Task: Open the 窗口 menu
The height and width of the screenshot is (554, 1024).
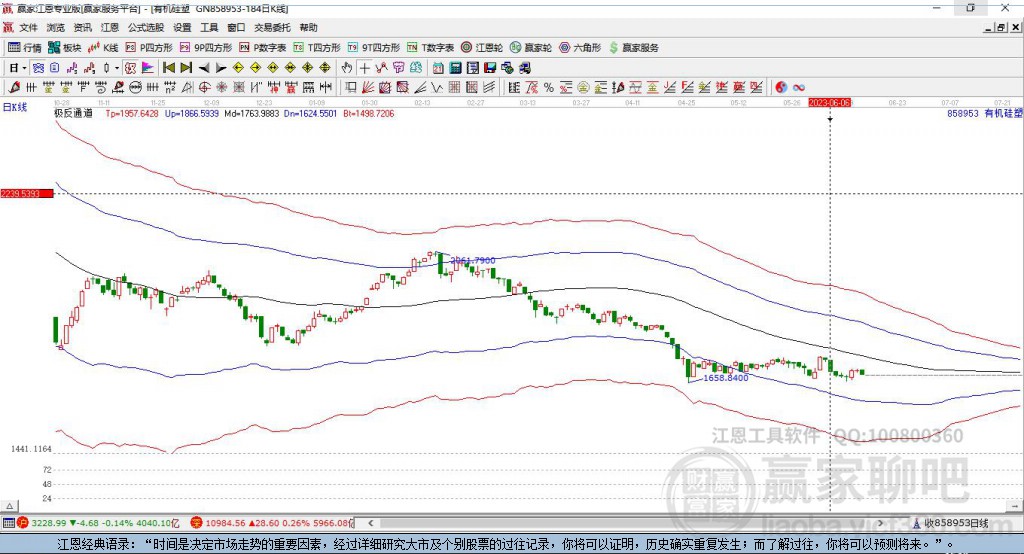Action: [x=236, y=27]
